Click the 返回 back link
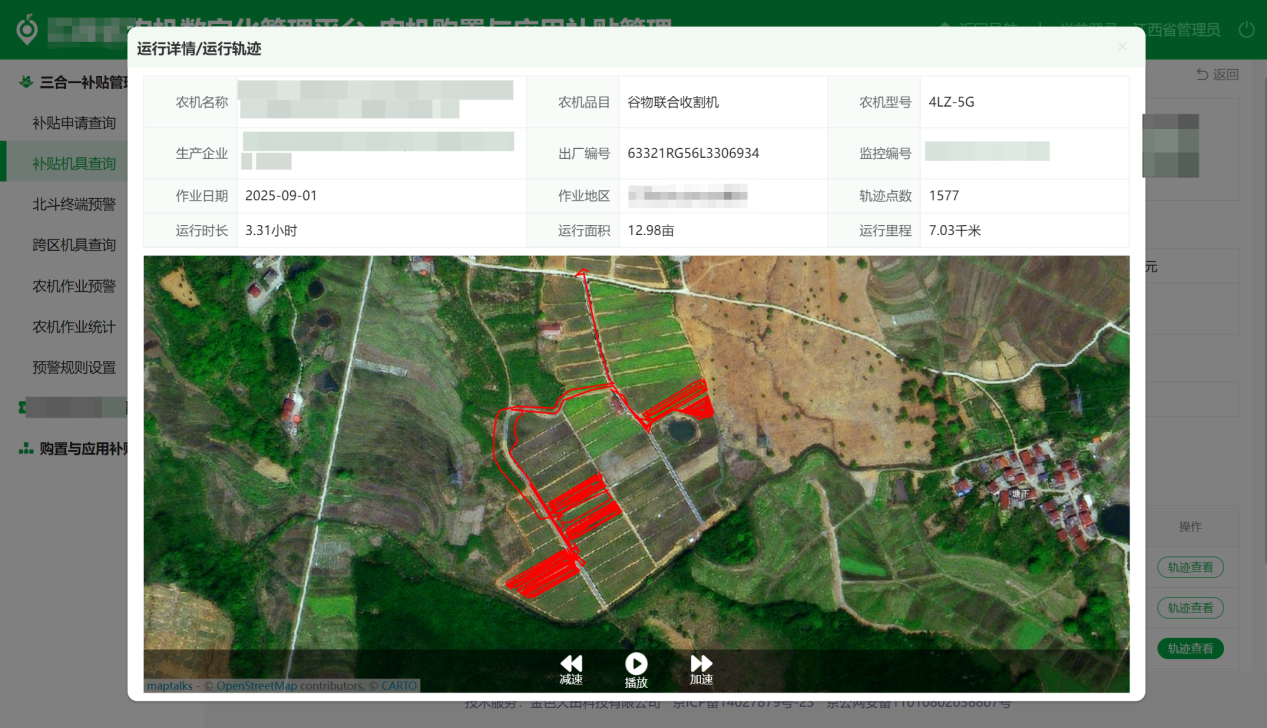 (1217, 75)
